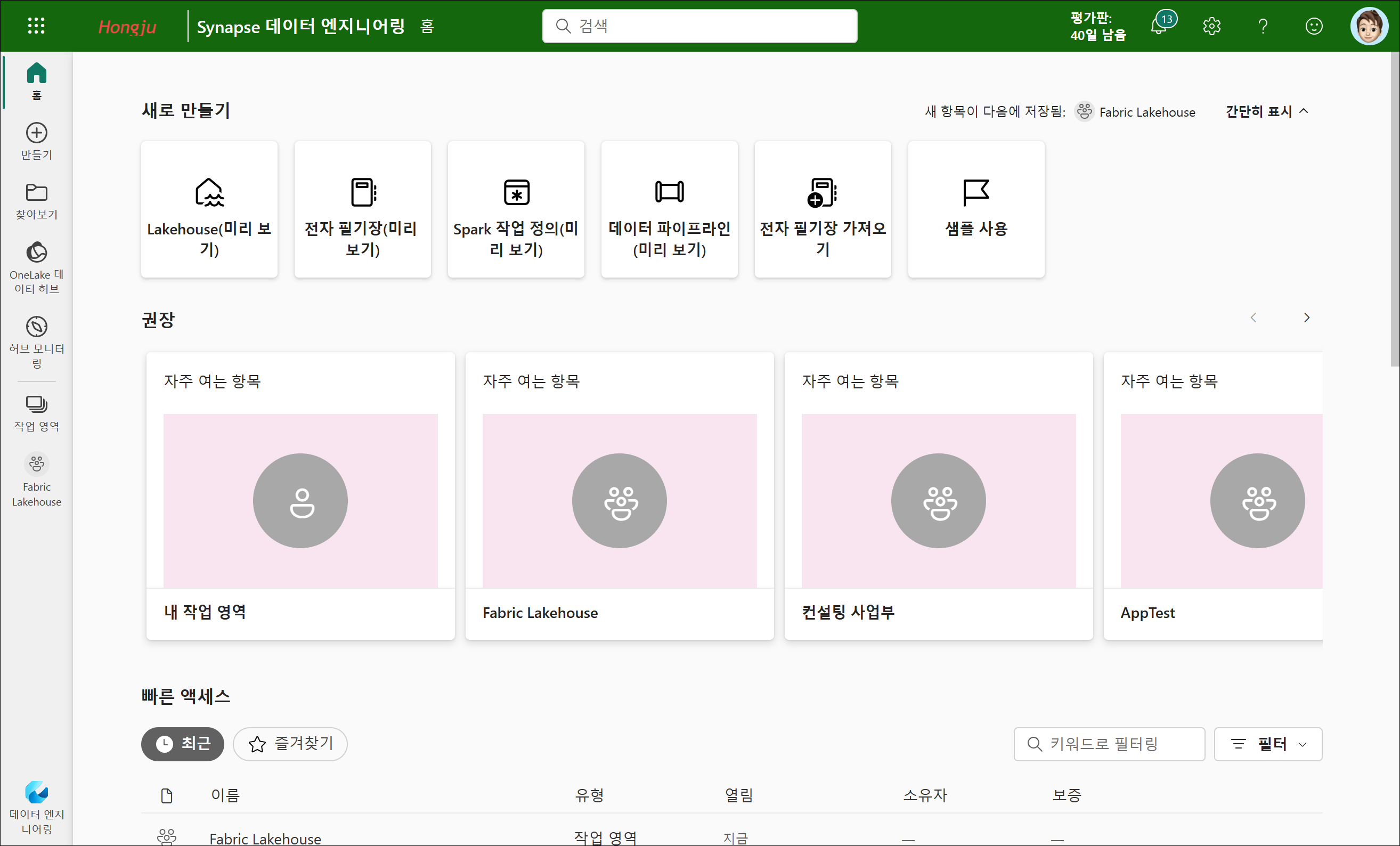Open notifications bell with 13 badge
Image resolution: width=1400 pixels, height=846 pixels.
click(x=1159, y=26)
